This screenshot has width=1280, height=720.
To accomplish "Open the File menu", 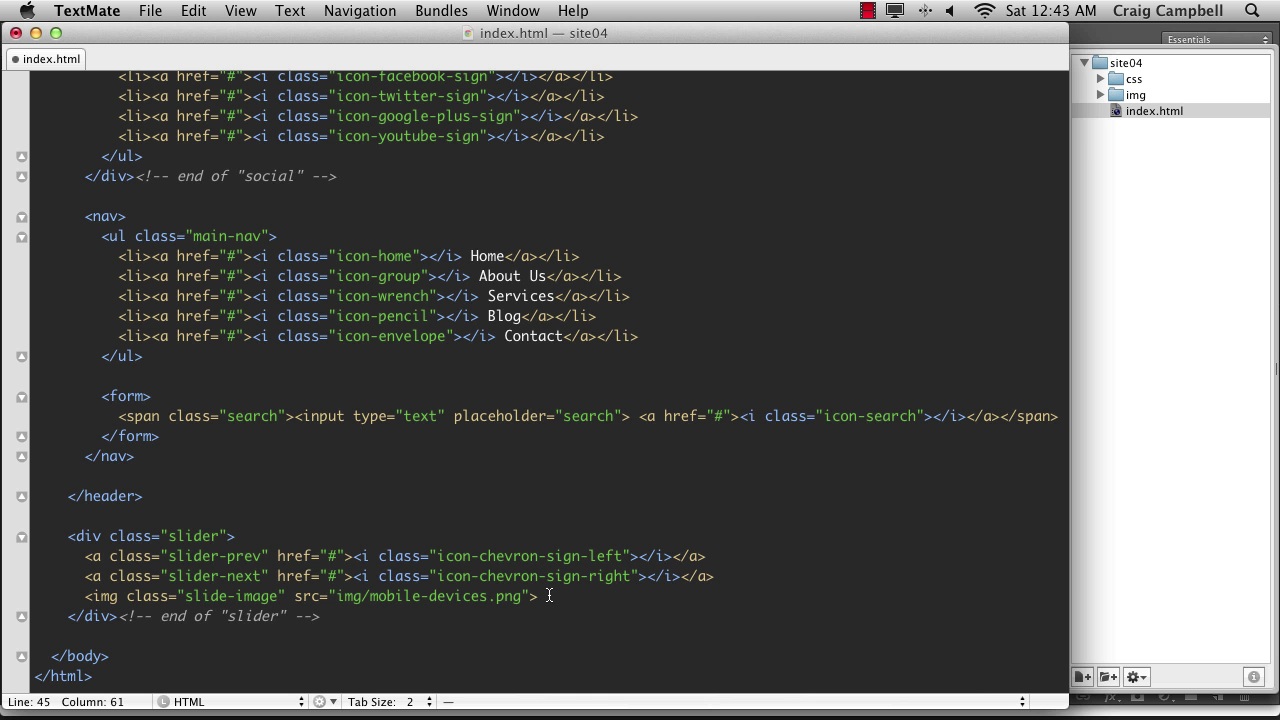I will pos(150,11).
